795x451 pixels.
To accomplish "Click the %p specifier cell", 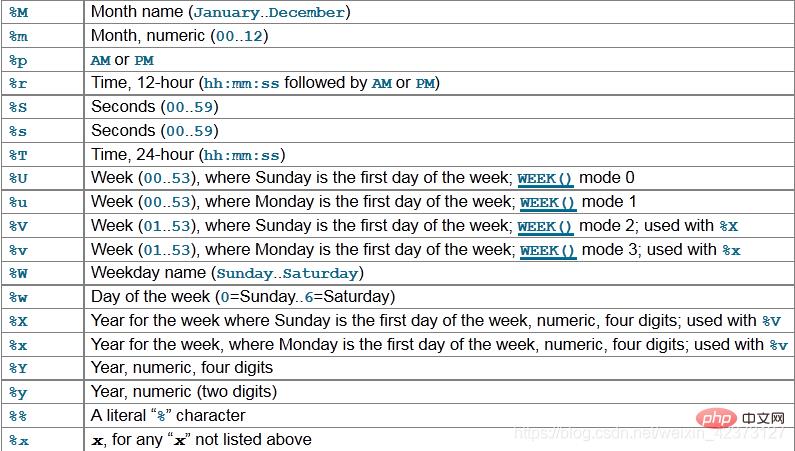I will pyautogui.click(x=18, y=61).
